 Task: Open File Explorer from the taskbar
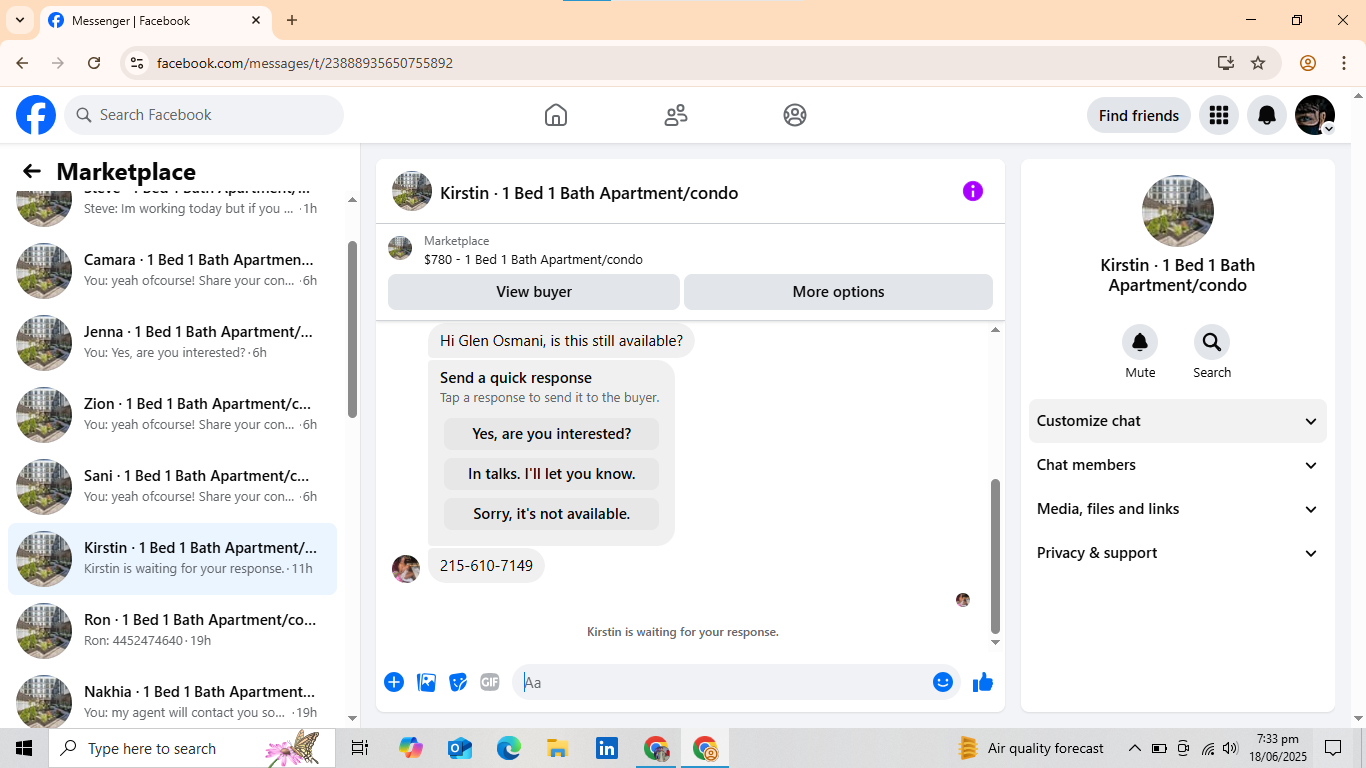(558, 748)
